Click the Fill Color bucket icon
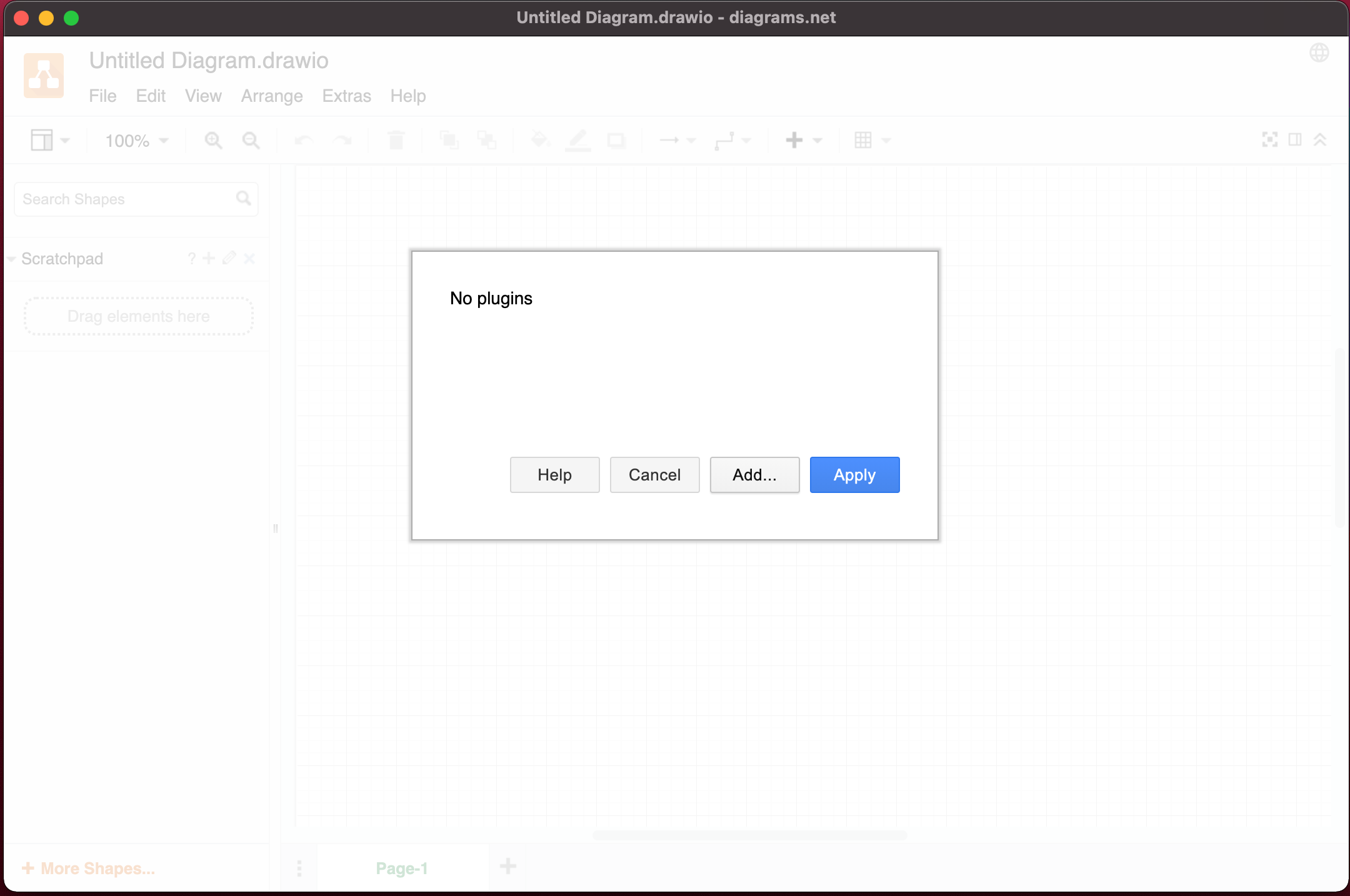The image size is (1350, 896). tap(540, 140)
